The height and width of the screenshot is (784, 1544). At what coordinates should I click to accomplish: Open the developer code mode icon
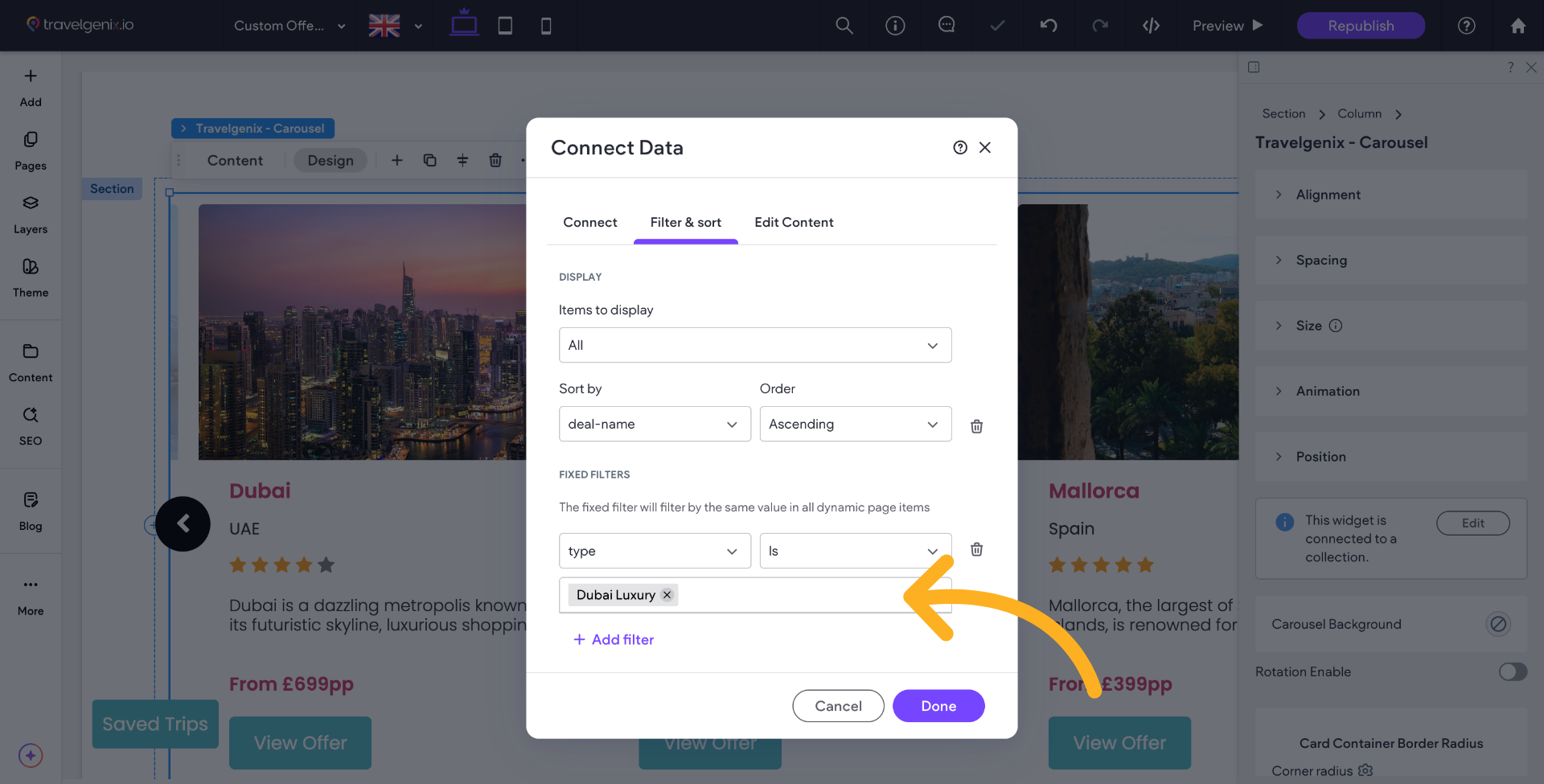(x=1151, y=26)
